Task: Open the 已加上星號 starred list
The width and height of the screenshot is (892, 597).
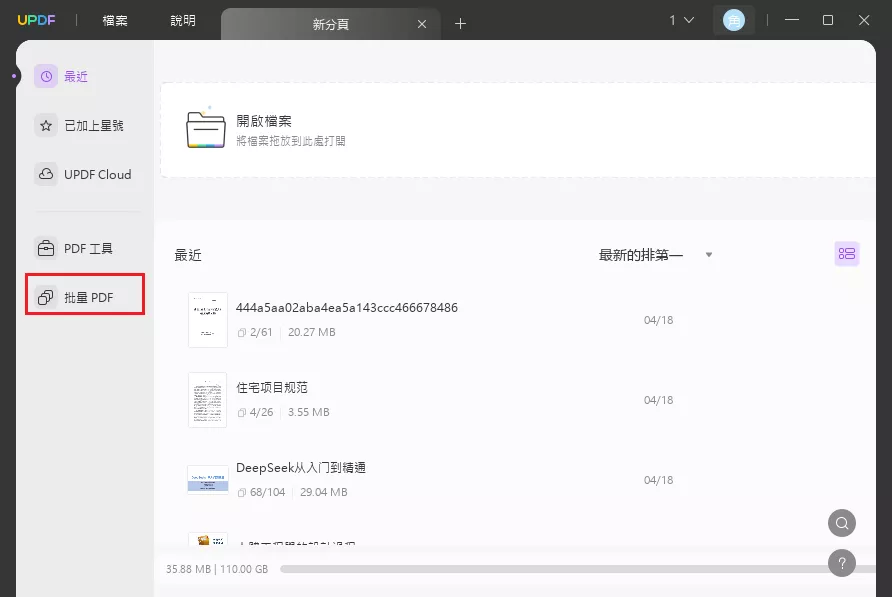Action: (x=79, y=125)
